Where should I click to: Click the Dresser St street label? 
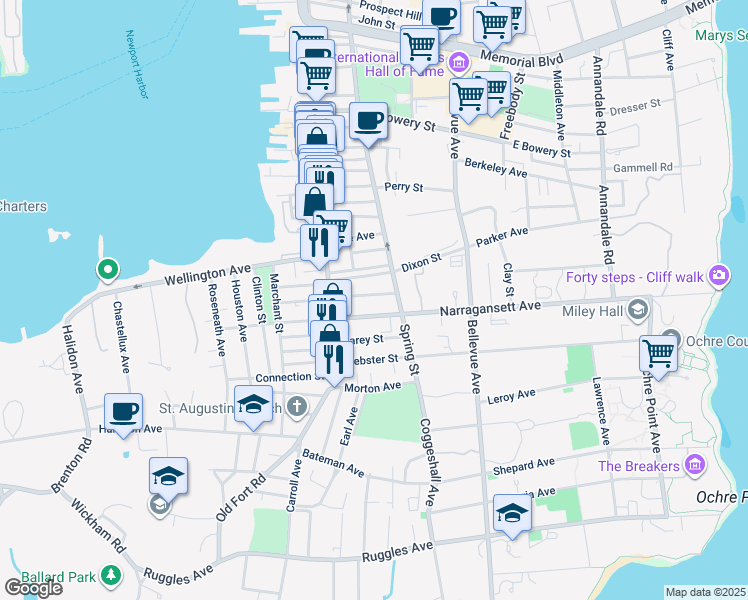[x=635, y=107]
